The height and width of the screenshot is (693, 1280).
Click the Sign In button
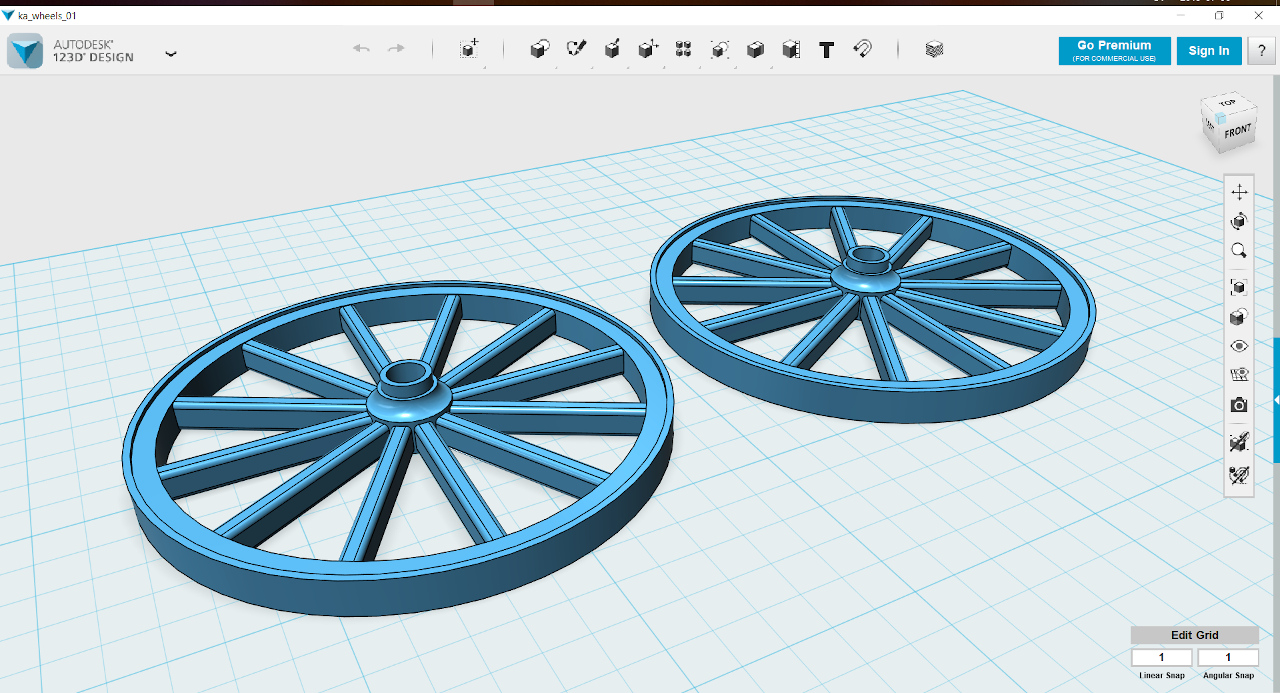(1209, 51)
